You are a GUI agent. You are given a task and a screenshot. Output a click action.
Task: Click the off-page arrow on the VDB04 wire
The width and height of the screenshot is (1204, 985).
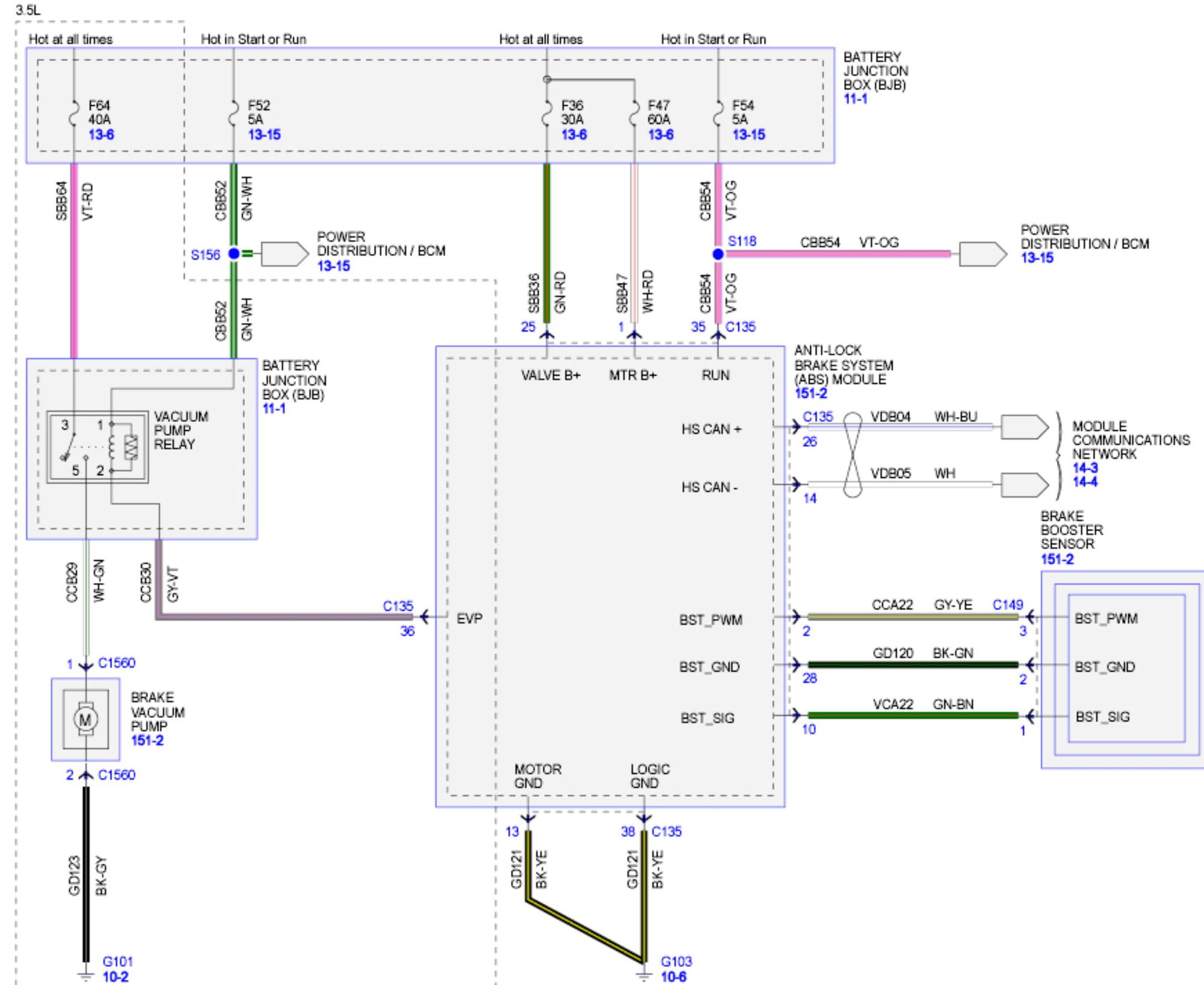[x=1025, y=427]
